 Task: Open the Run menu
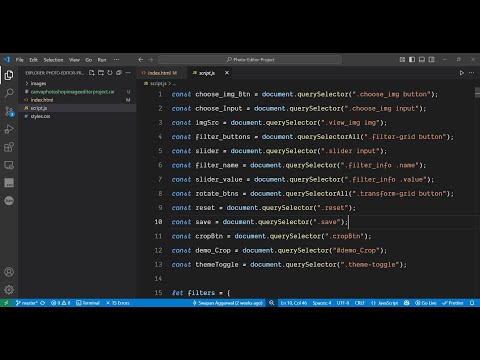click(102, 60)
